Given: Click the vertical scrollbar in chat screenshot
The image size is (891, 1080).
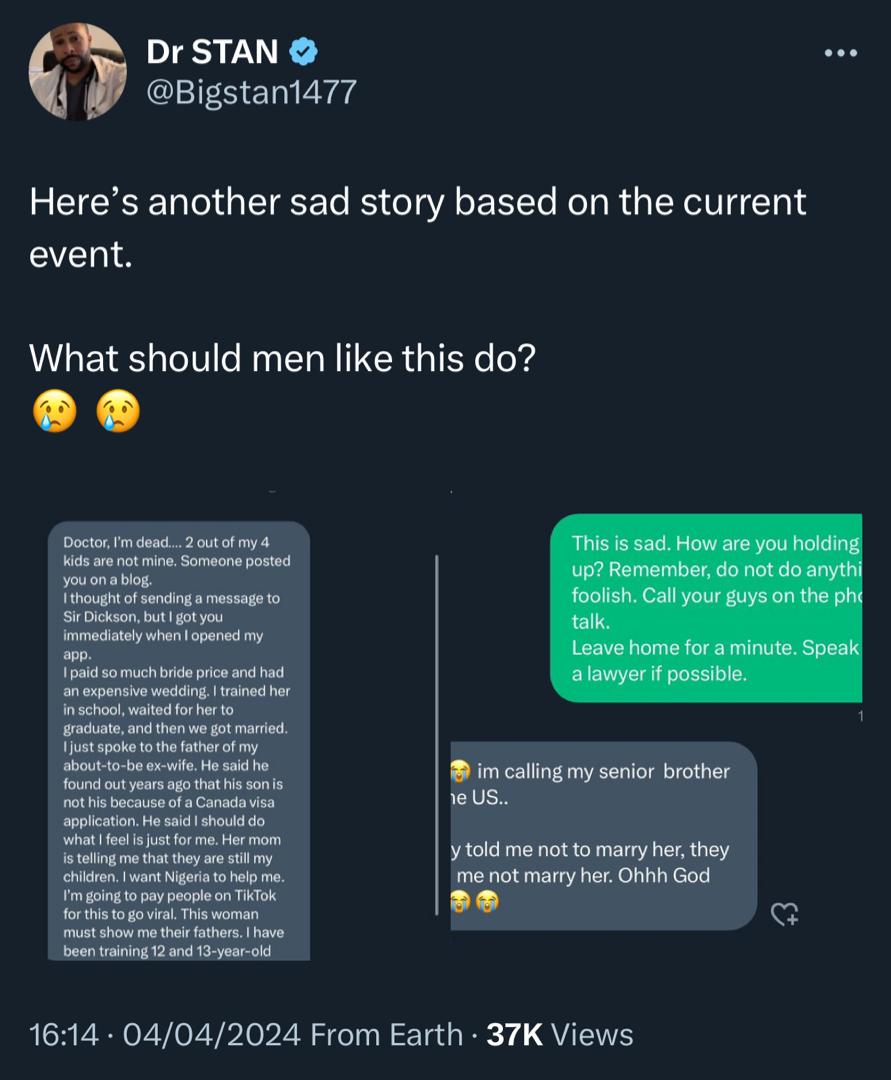Looking at the screenshot, I should click(x=437, y=735).
